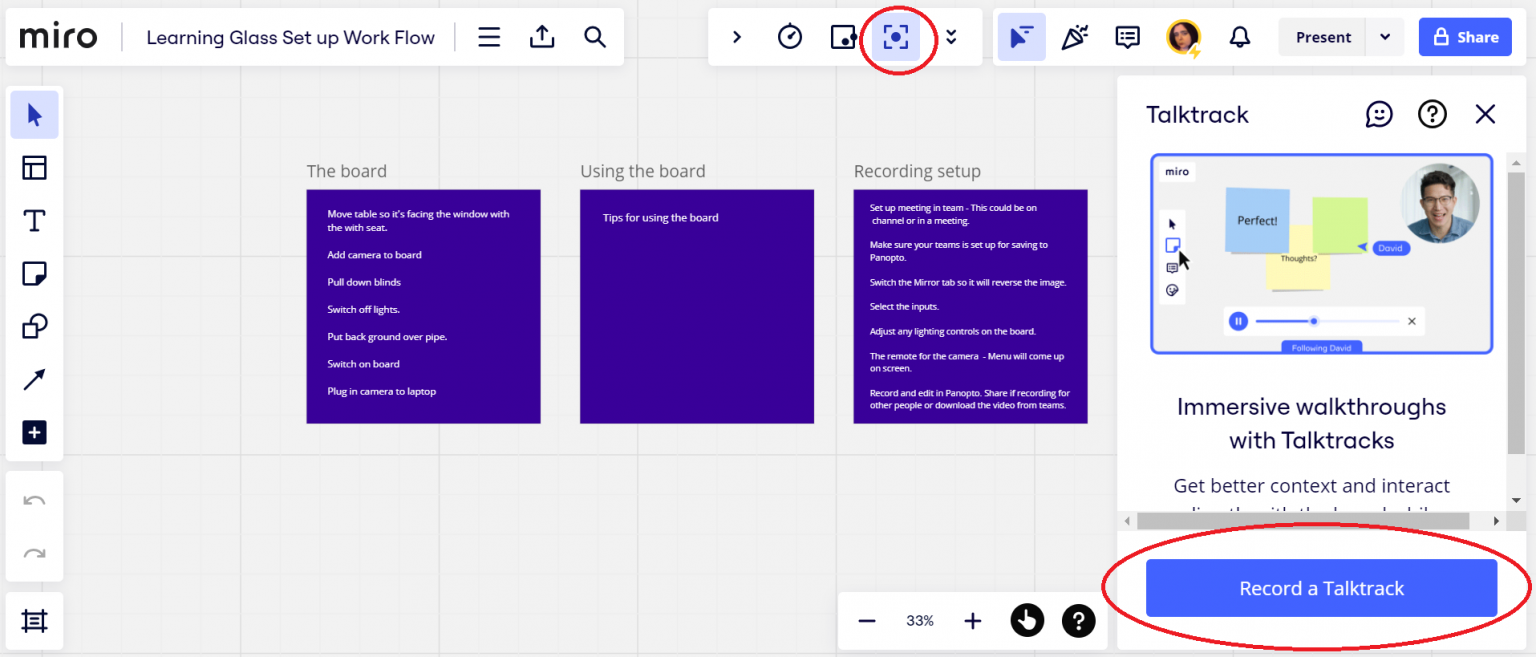Open the Reactions confetti icon
Image resolution: width=1536 pixels, height=657 pixels.
click(1074, 36)
